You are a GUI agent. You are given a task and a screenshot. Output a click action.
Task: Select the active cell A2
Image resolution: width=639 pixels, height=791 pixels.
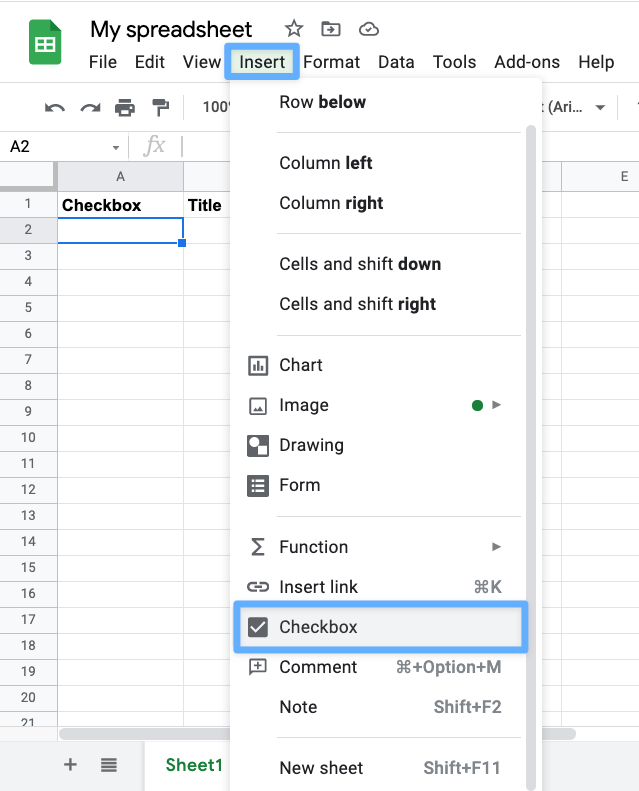[121, 231]
